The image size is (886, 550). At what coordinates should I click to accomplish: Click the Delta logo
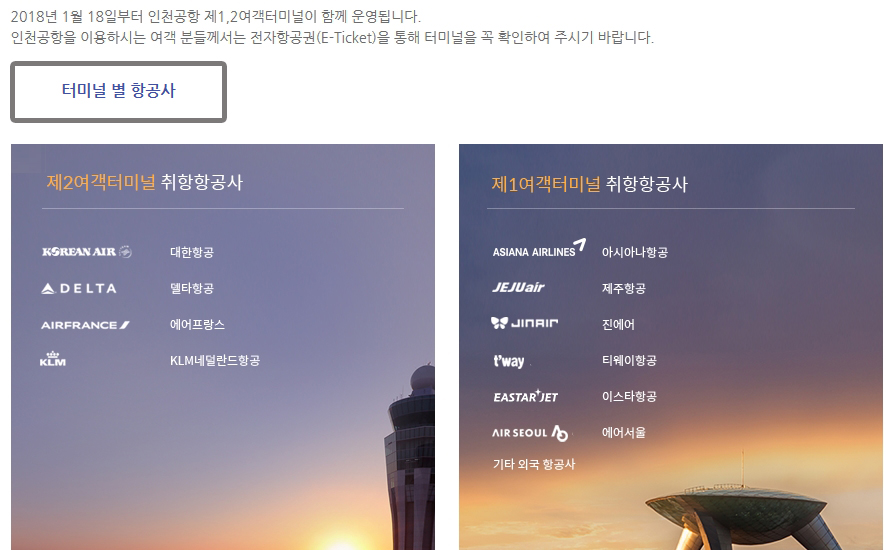coord(79,288)
